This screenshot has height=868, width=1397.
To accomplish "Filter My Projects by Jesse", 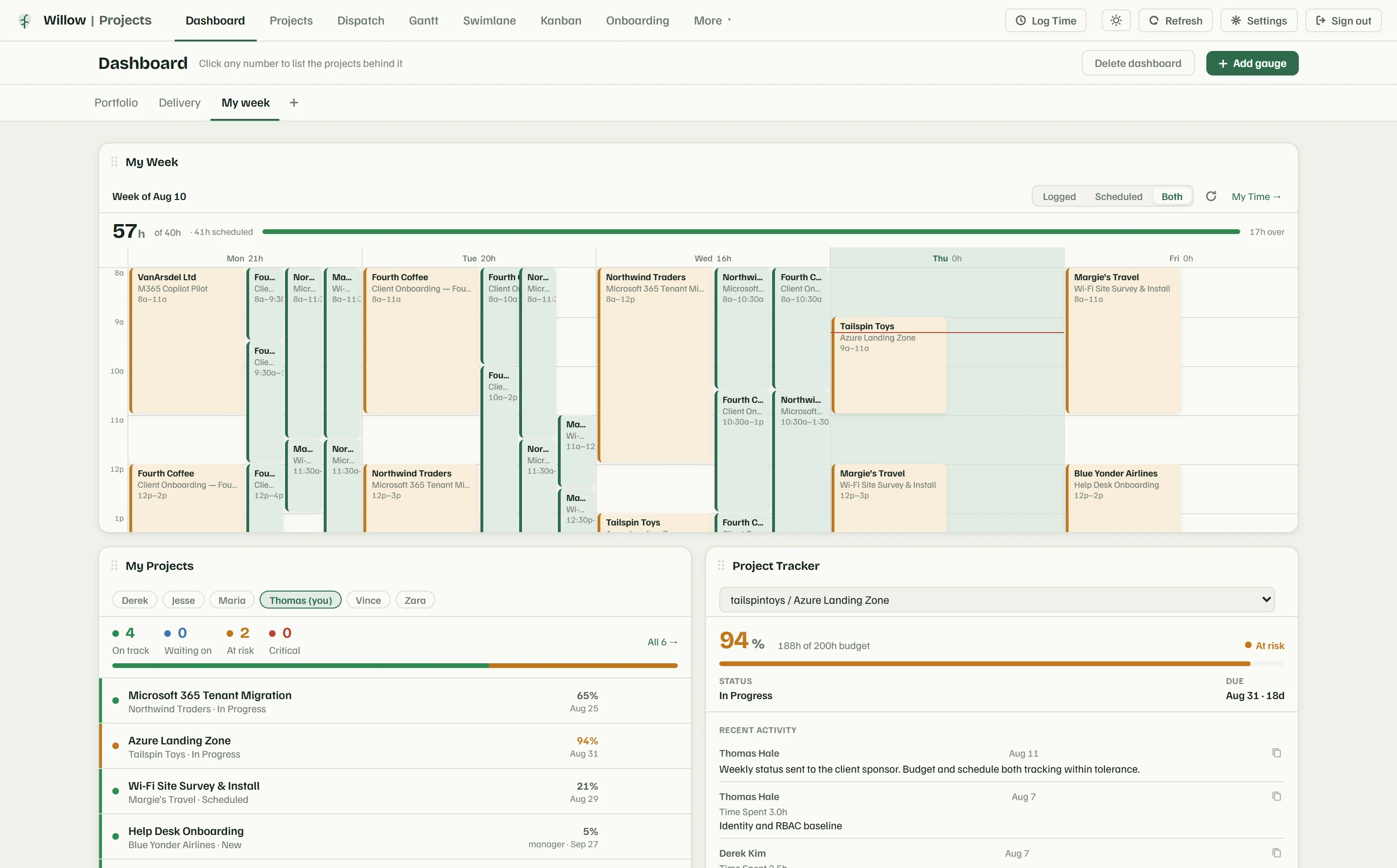I will (x=183, y=600).
